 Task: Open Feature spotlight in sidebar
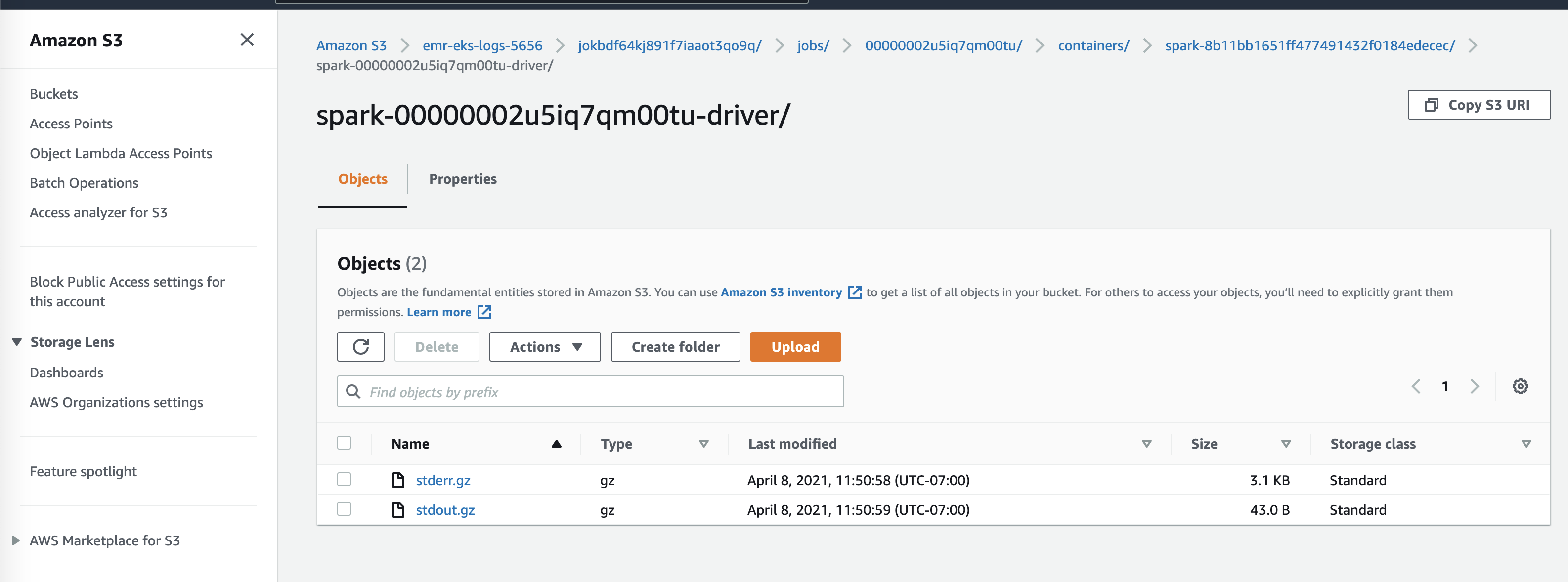tap(83, 472)
